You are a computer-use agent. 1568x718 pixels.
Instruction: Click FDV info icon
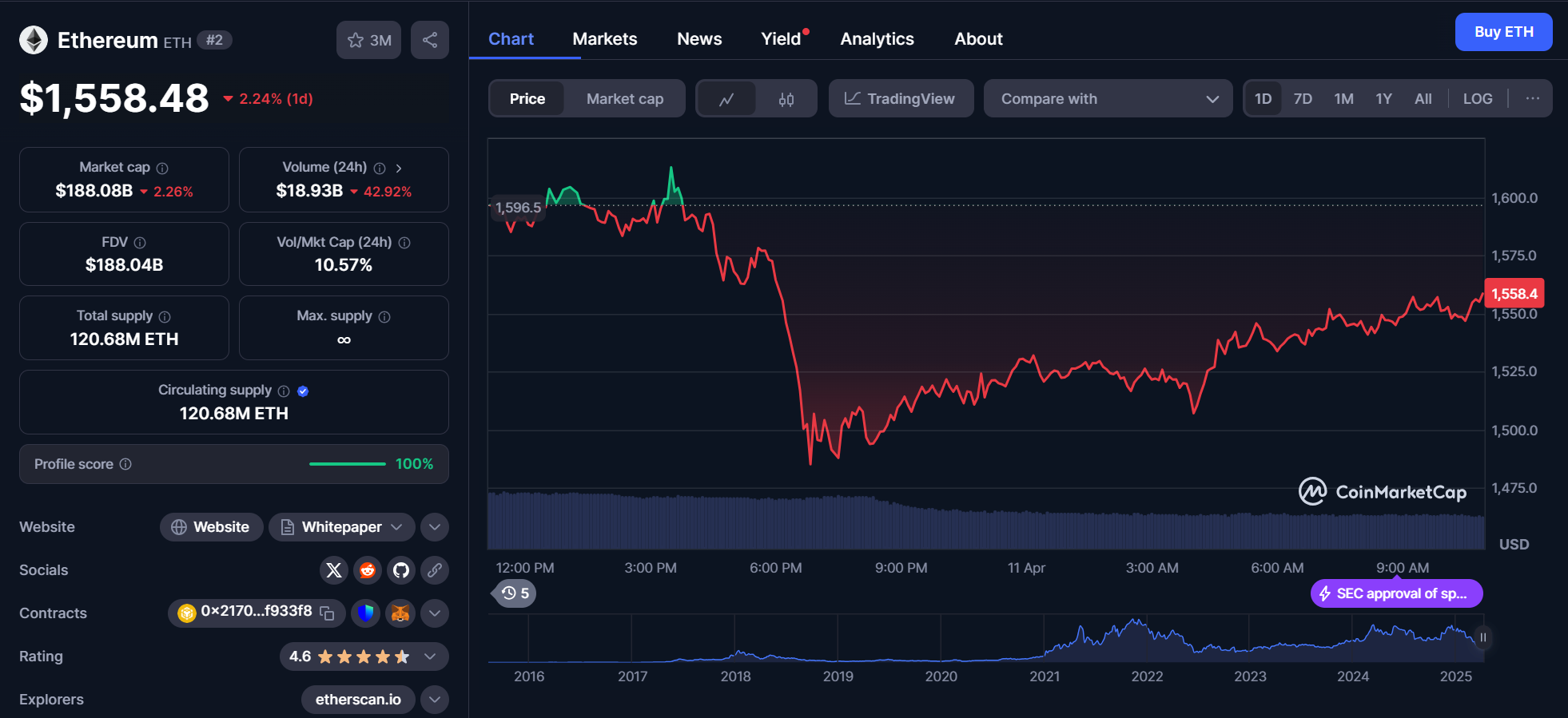140,242
